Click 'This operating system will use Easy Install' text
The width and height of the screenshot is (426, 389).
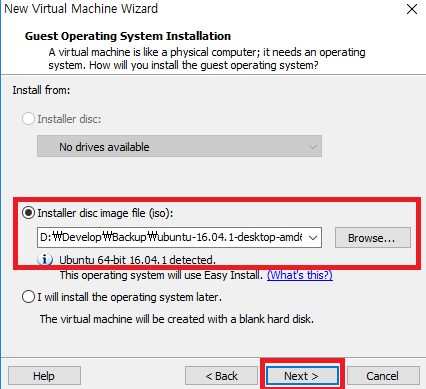161,275
